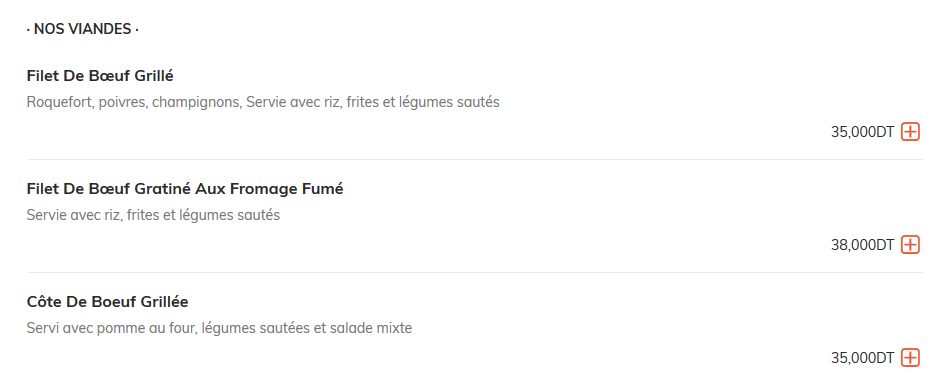Click the Roquefort, poivres, champignons description
Viewport: 949px width, 392px height.
tap(263, 102)
